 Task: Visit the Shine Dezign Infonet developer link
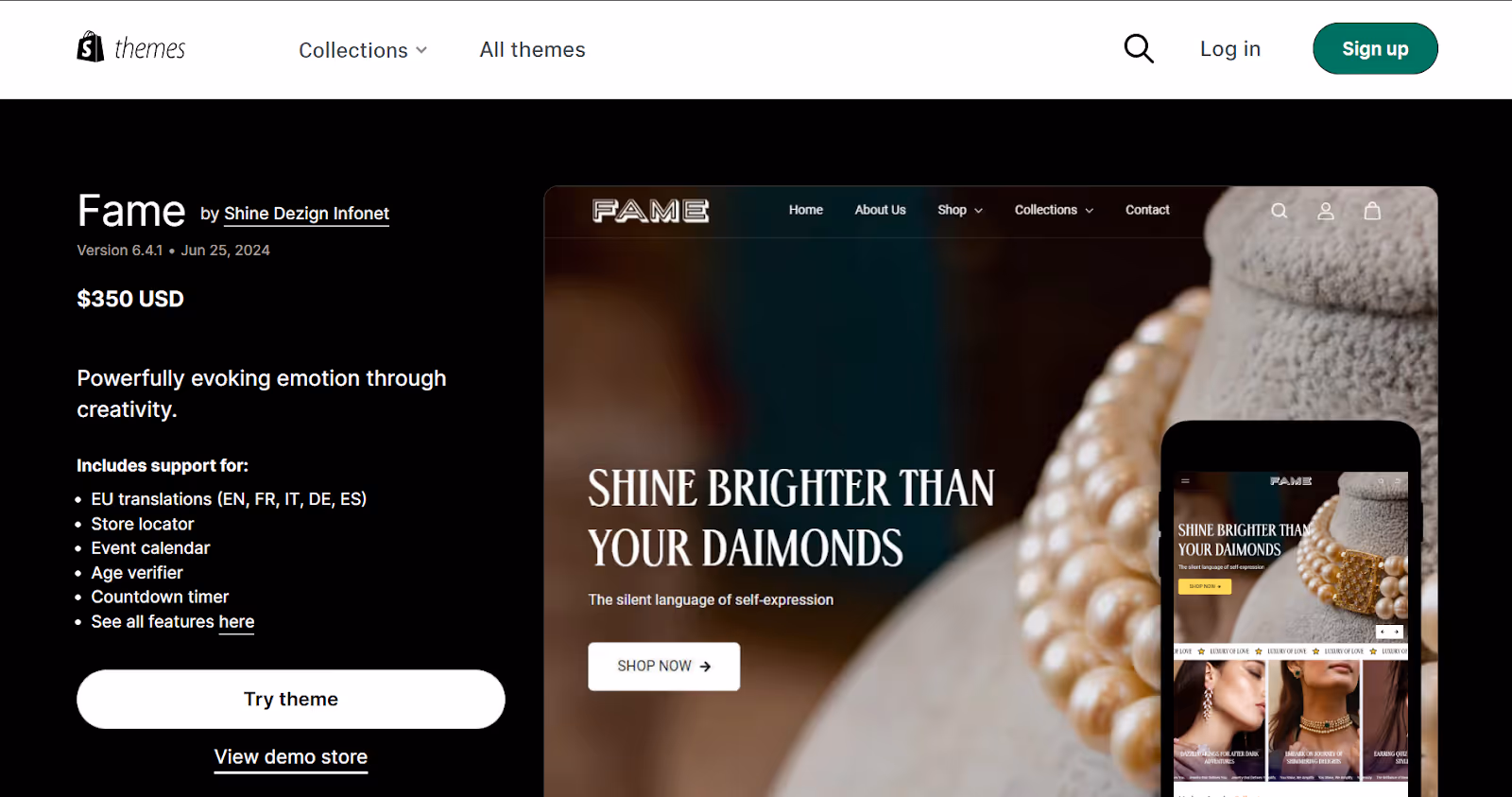tap(305, 214)
